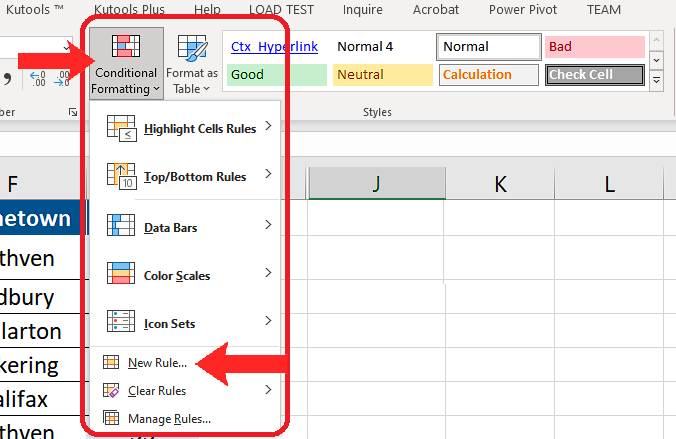Click the cell containing 'kering'
676x439 pixels.
pos(41,365)
